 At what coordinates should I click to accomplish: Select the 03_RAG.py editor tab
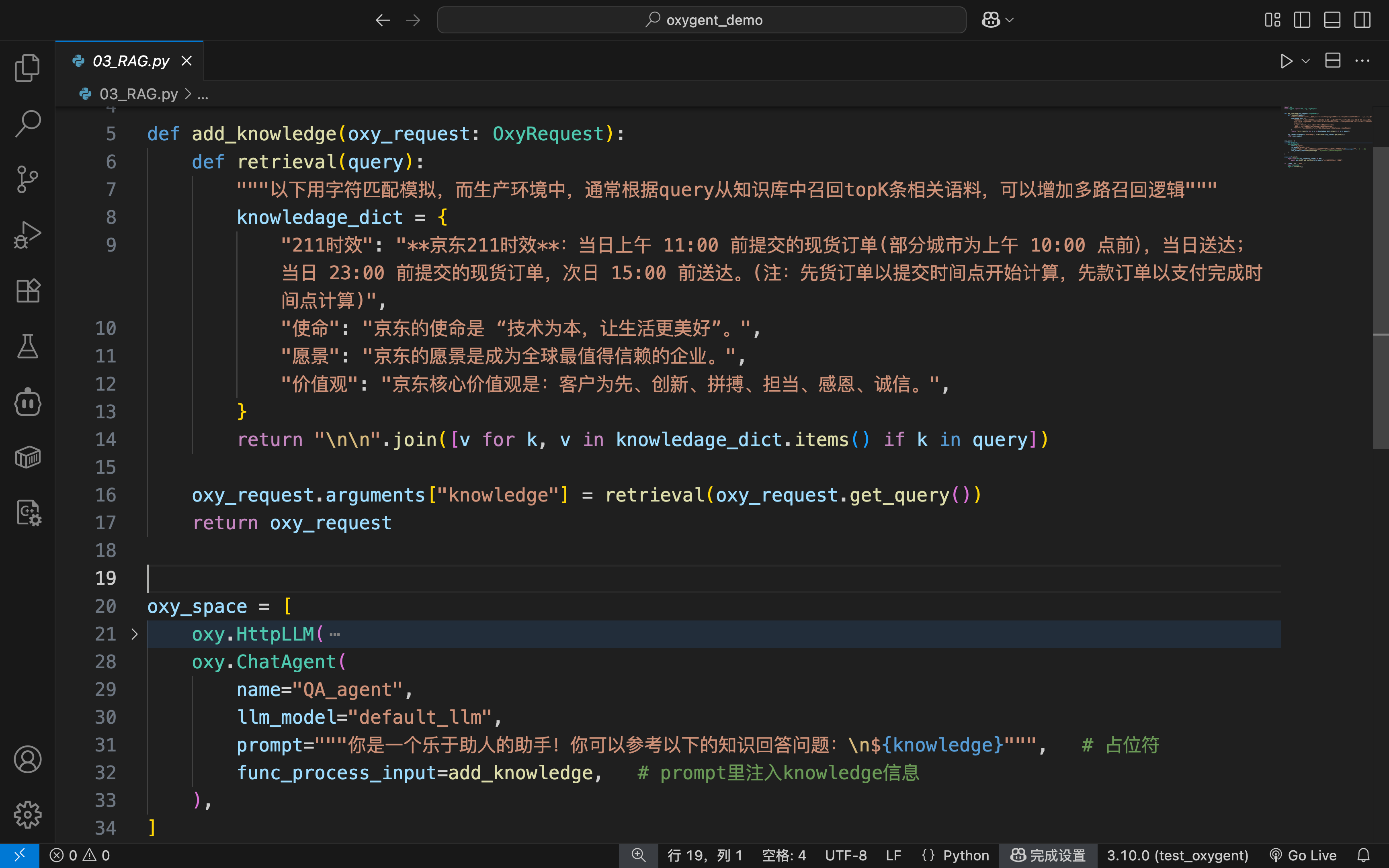coord(130,61)
